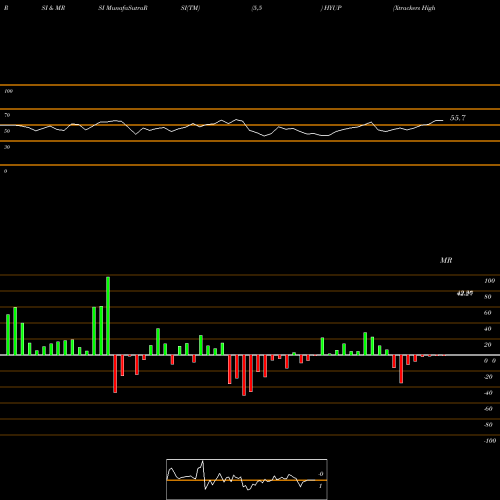Click the 60 label on MR axis

point(488,313)
